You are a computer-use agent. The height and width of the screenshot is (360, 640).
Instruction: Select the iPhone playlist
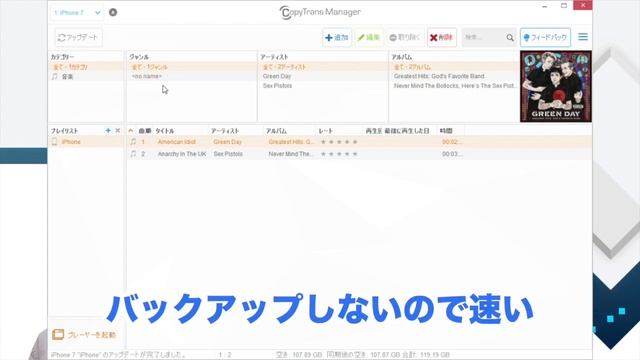click(85, 142)
